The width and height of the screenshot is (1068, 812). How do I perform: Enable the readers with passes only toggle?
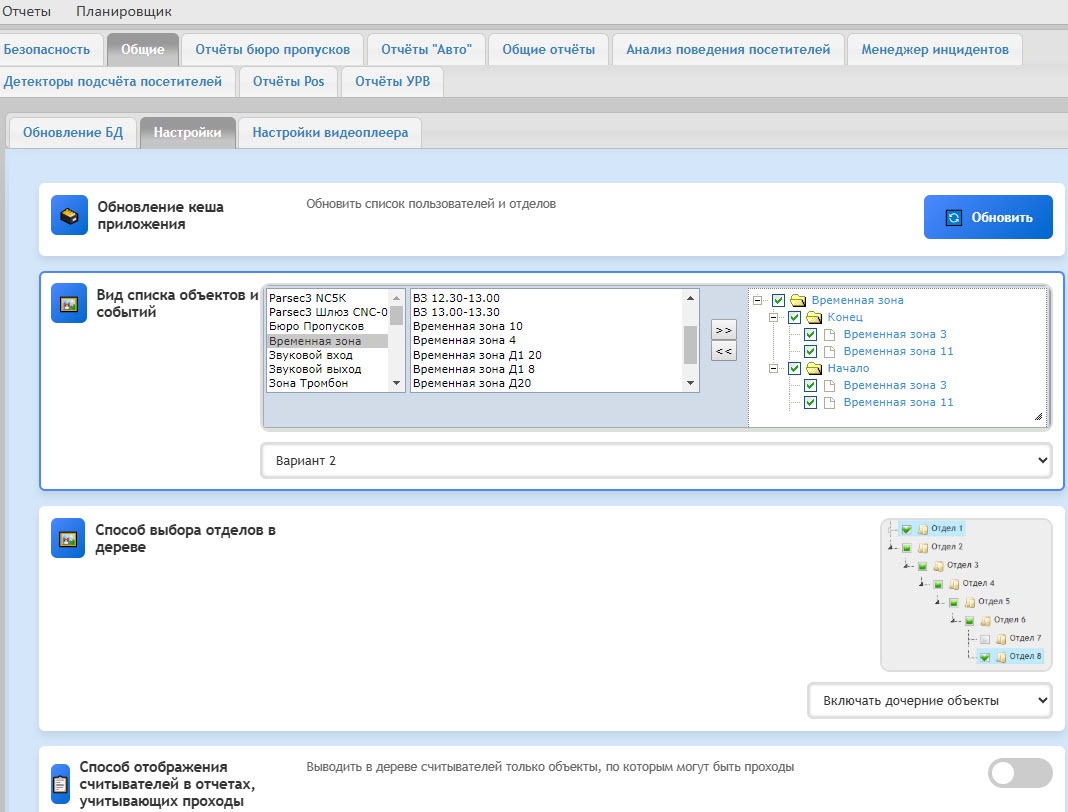pyautogui.click(x=1020, y=773)
